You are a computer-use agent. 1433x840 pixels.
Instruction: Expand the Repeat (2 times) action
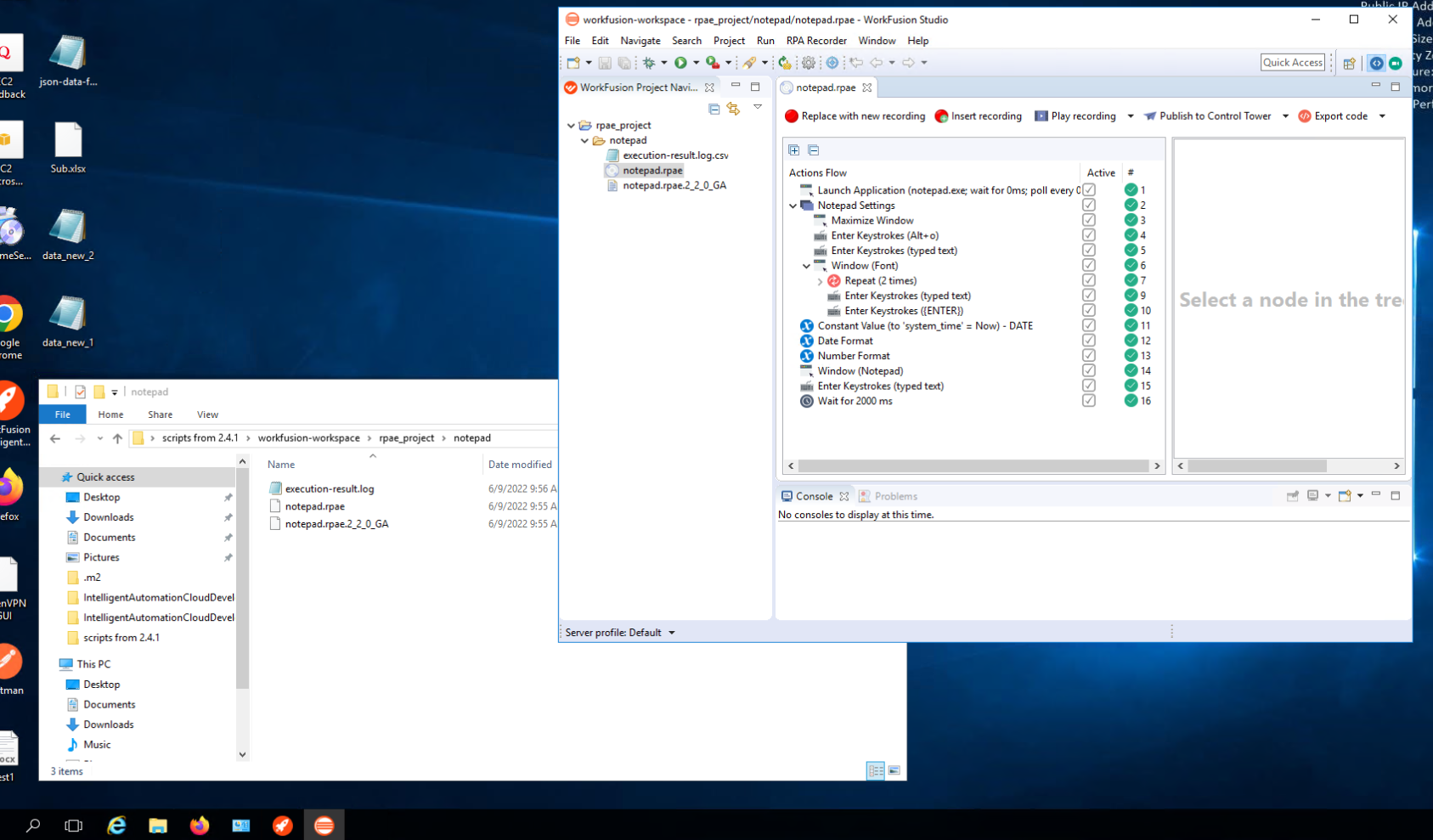821,281
